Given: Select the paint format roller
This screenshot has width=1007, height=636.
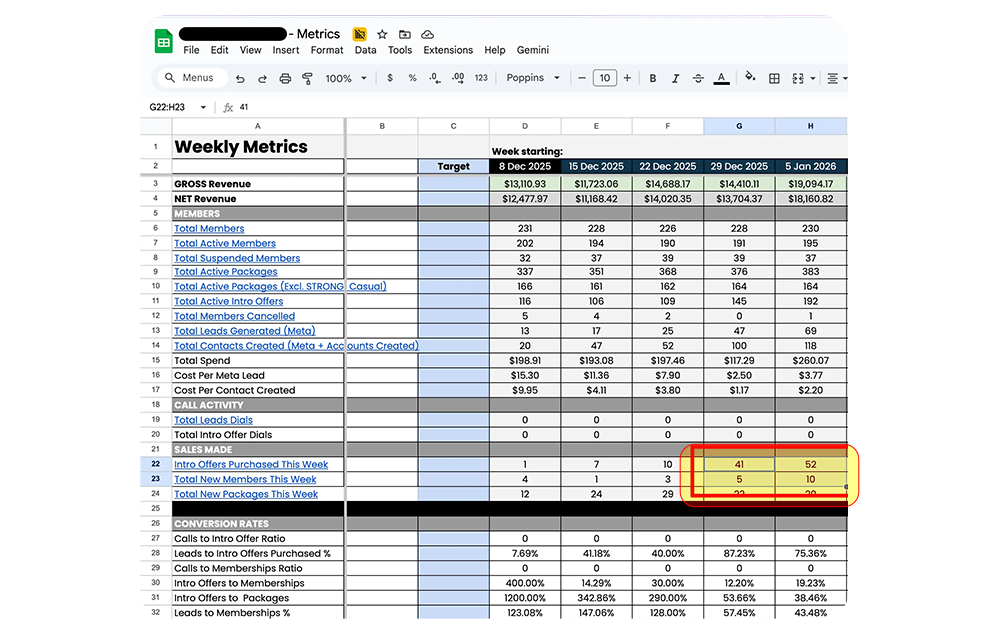Looking at the screenshot, I should [x=307, y=78].
